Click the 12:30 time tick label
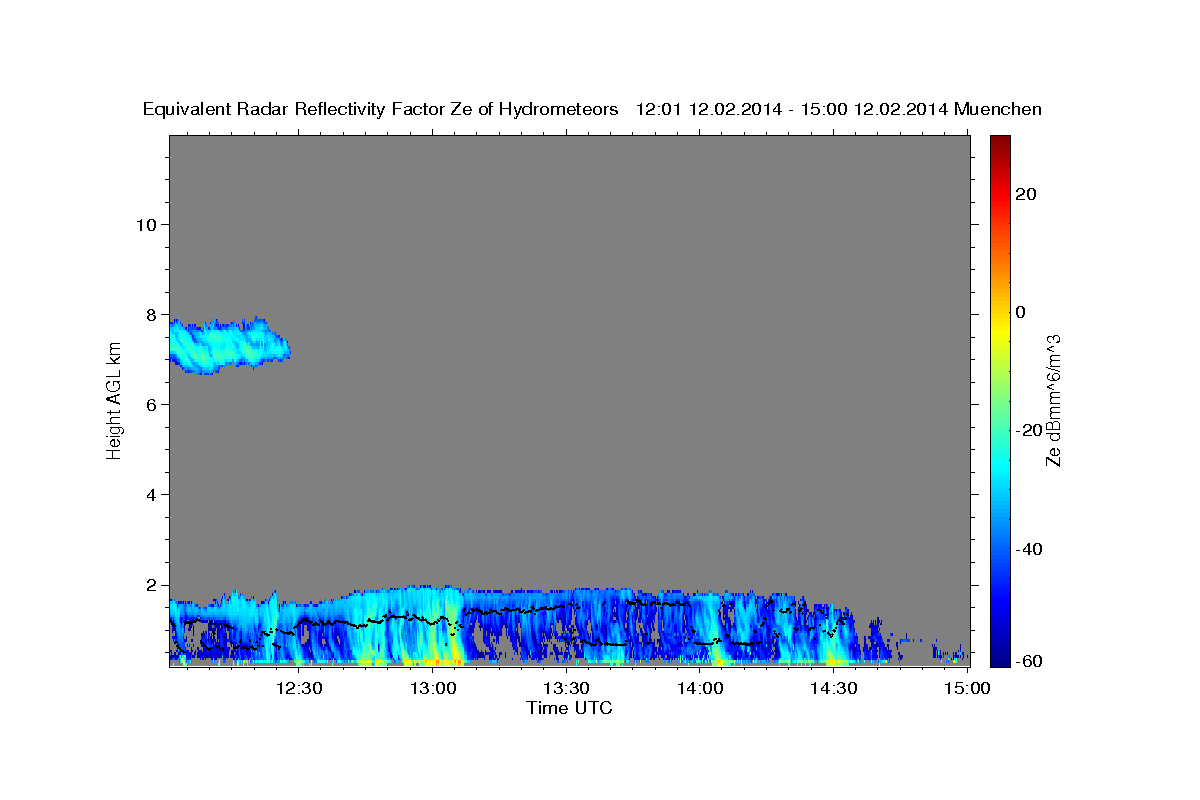Screen dimensions: 1200x800 coord(298,688)
